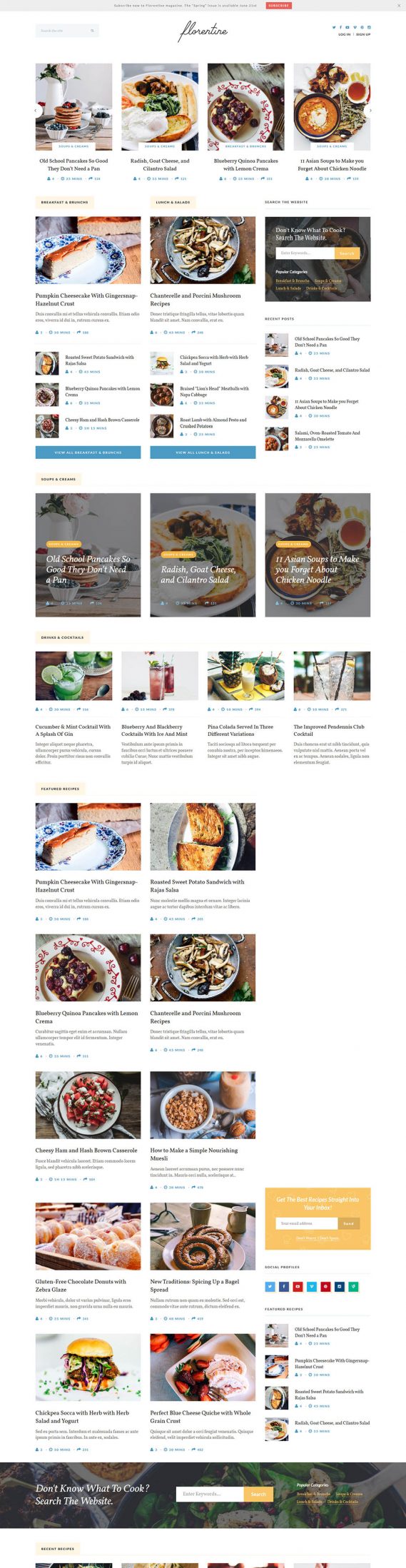Dismiss the top subscribe notification bar

coord(399,5)
